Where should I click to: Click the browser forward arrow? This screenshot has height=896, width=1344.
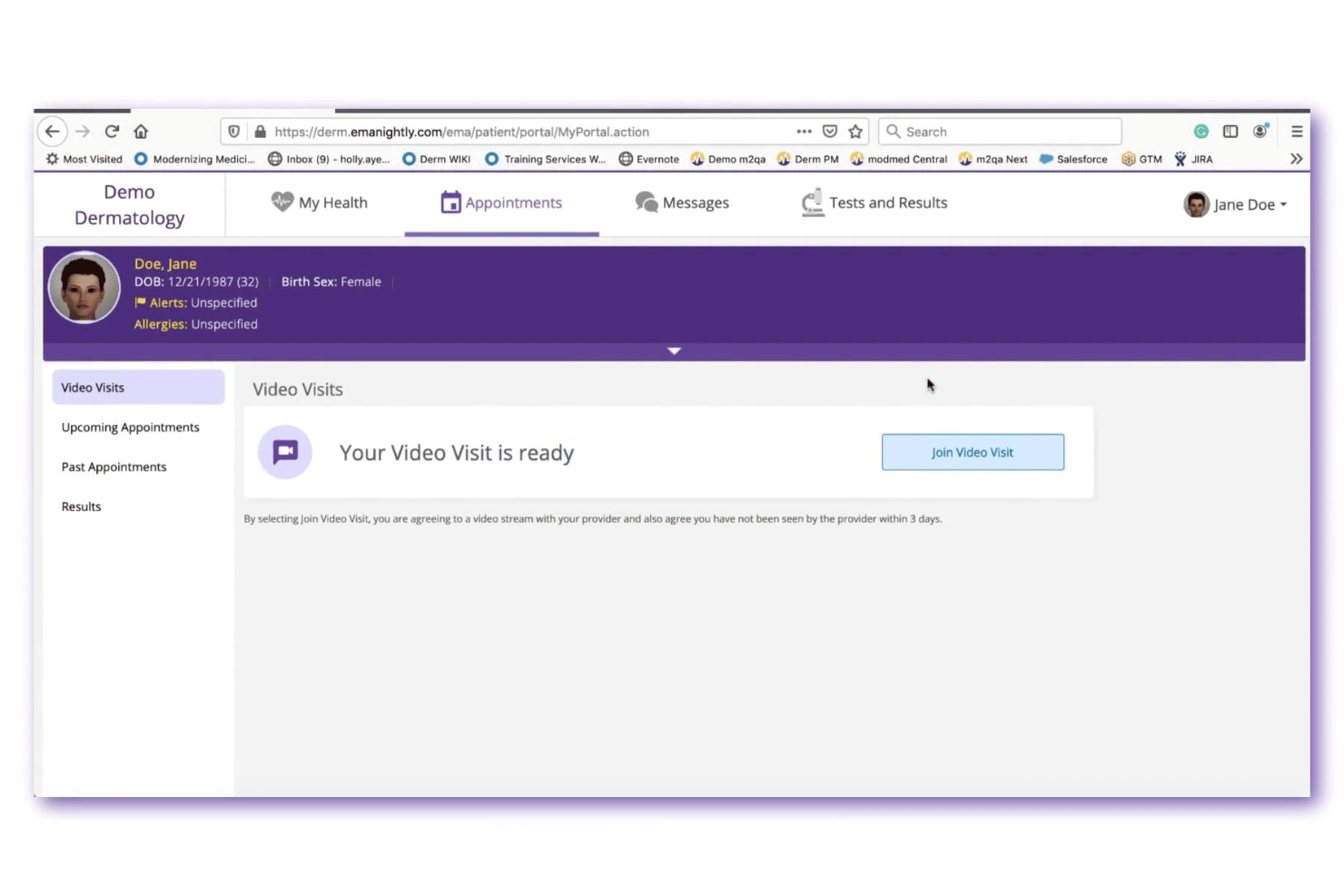click(83, 132)
